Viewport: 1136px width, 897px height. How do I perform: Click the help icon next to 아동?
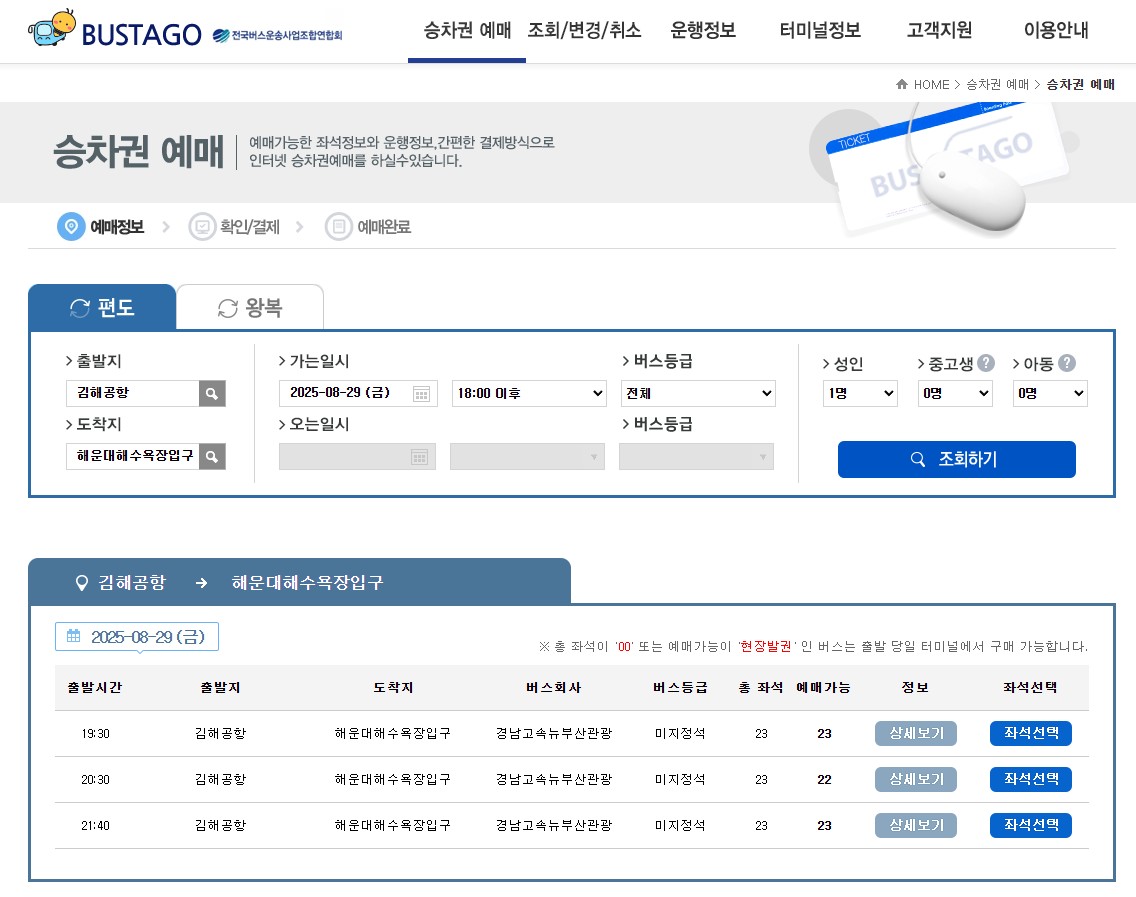pyautogui.click(x=1067, y=363)
